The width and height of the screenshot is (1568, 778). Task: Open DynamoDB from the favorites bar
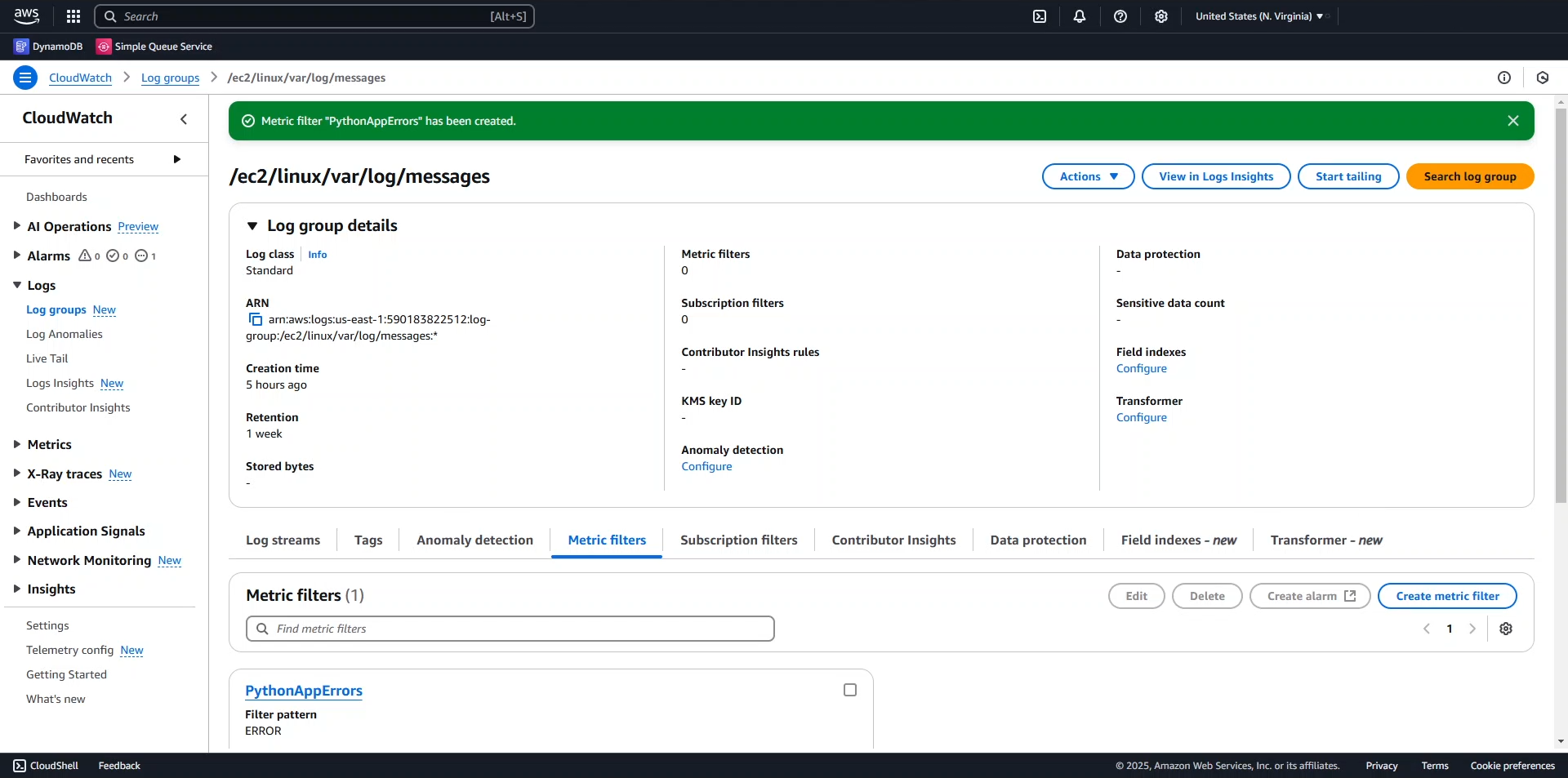pos(47,47)
